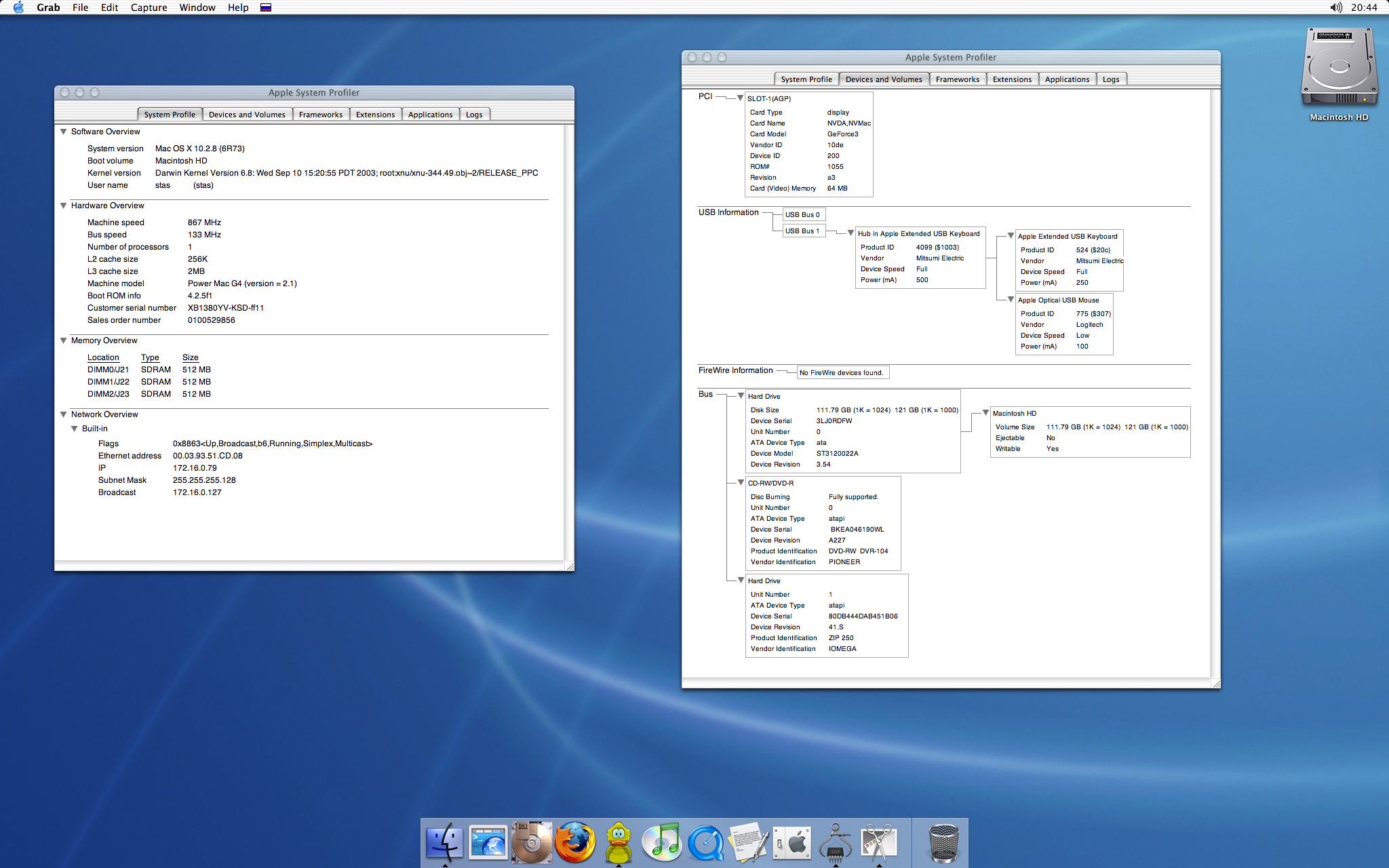Click the Finder icon in the dock
The image size is (1389, 868).
coord(445,842)
